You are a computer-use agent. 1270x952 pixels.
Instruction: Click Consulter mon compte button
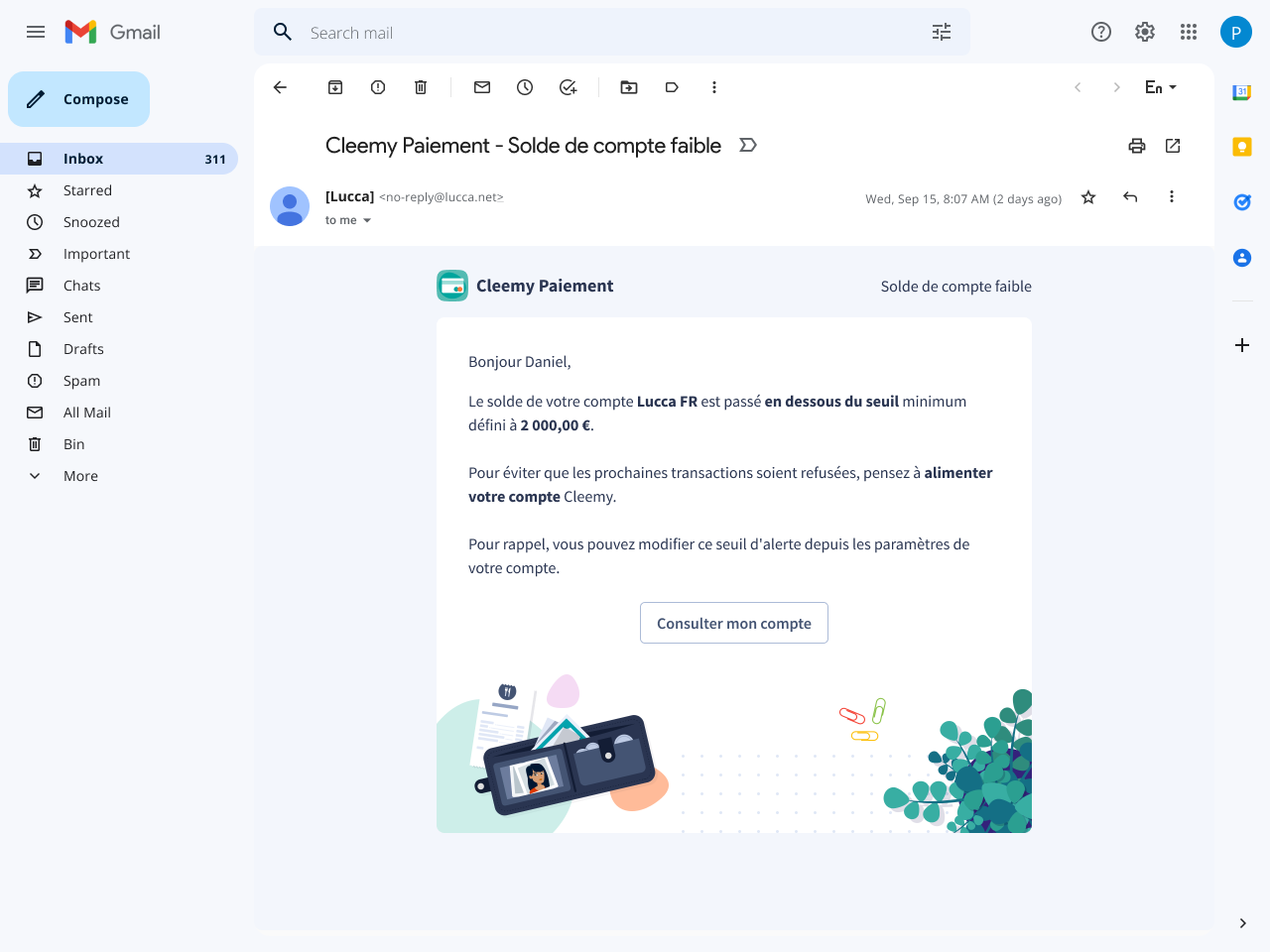coord(734,623)
